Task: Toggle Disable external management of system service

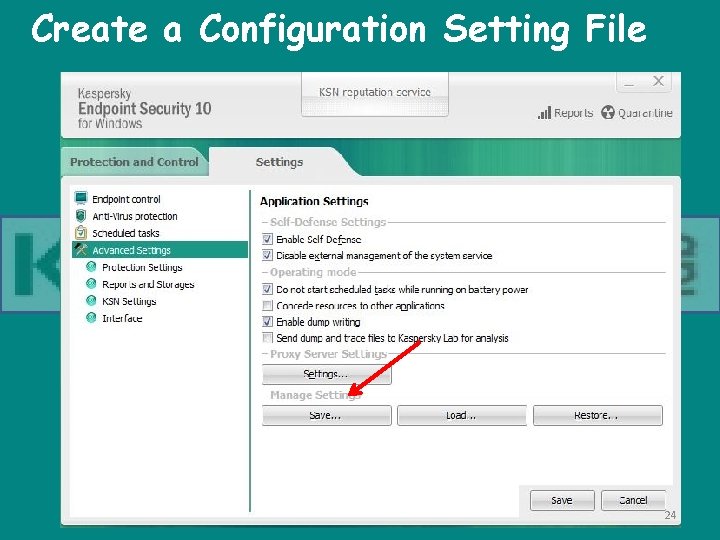Action: pyautogui.click(x=267, y=255)
